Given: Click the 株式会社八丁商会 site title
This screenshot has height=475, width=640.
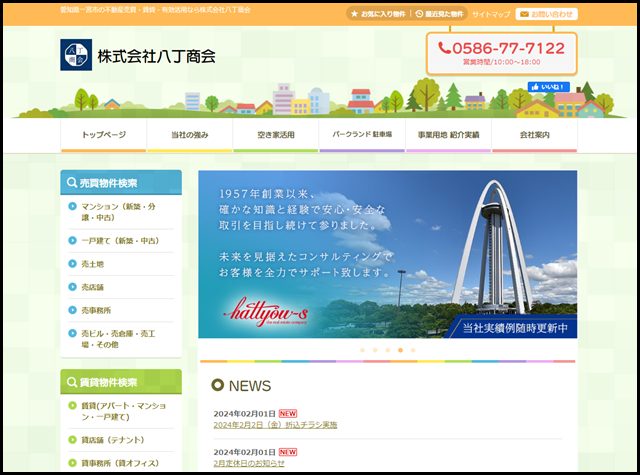Looking at the screenshot, I should click(157, 56).
